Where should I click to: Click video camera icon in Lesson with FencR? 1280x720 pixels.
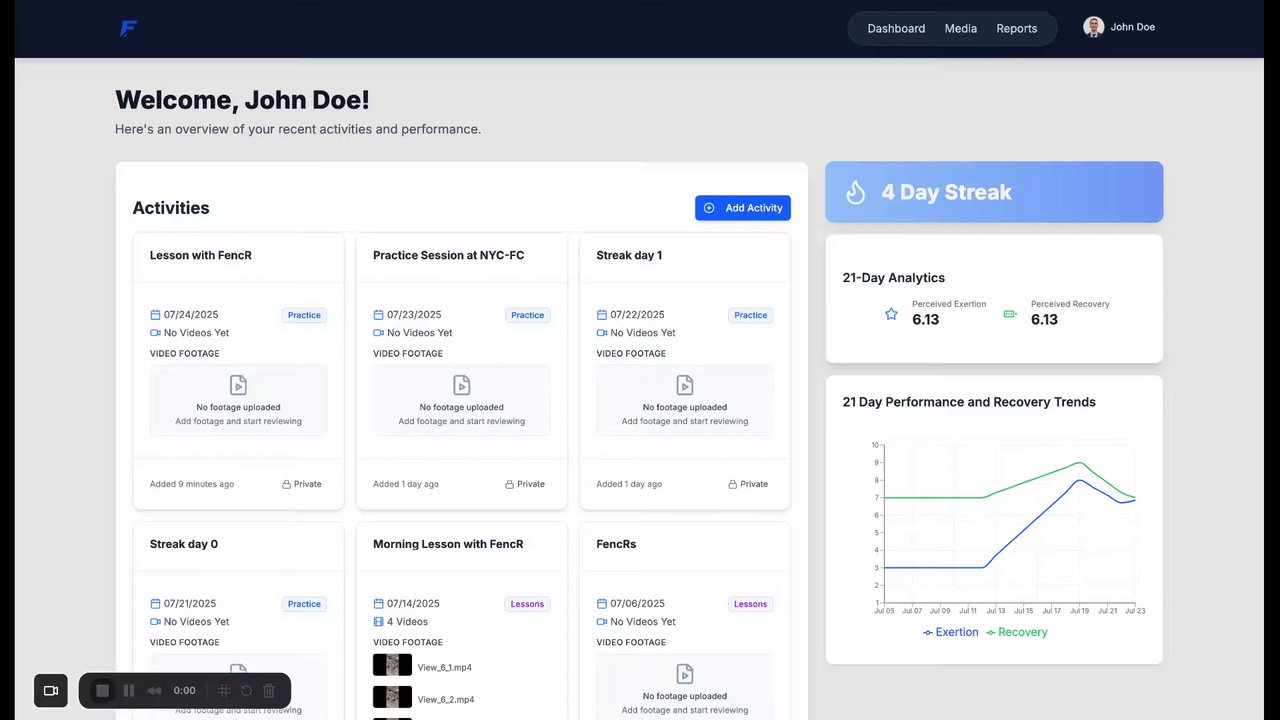[155, 333]
